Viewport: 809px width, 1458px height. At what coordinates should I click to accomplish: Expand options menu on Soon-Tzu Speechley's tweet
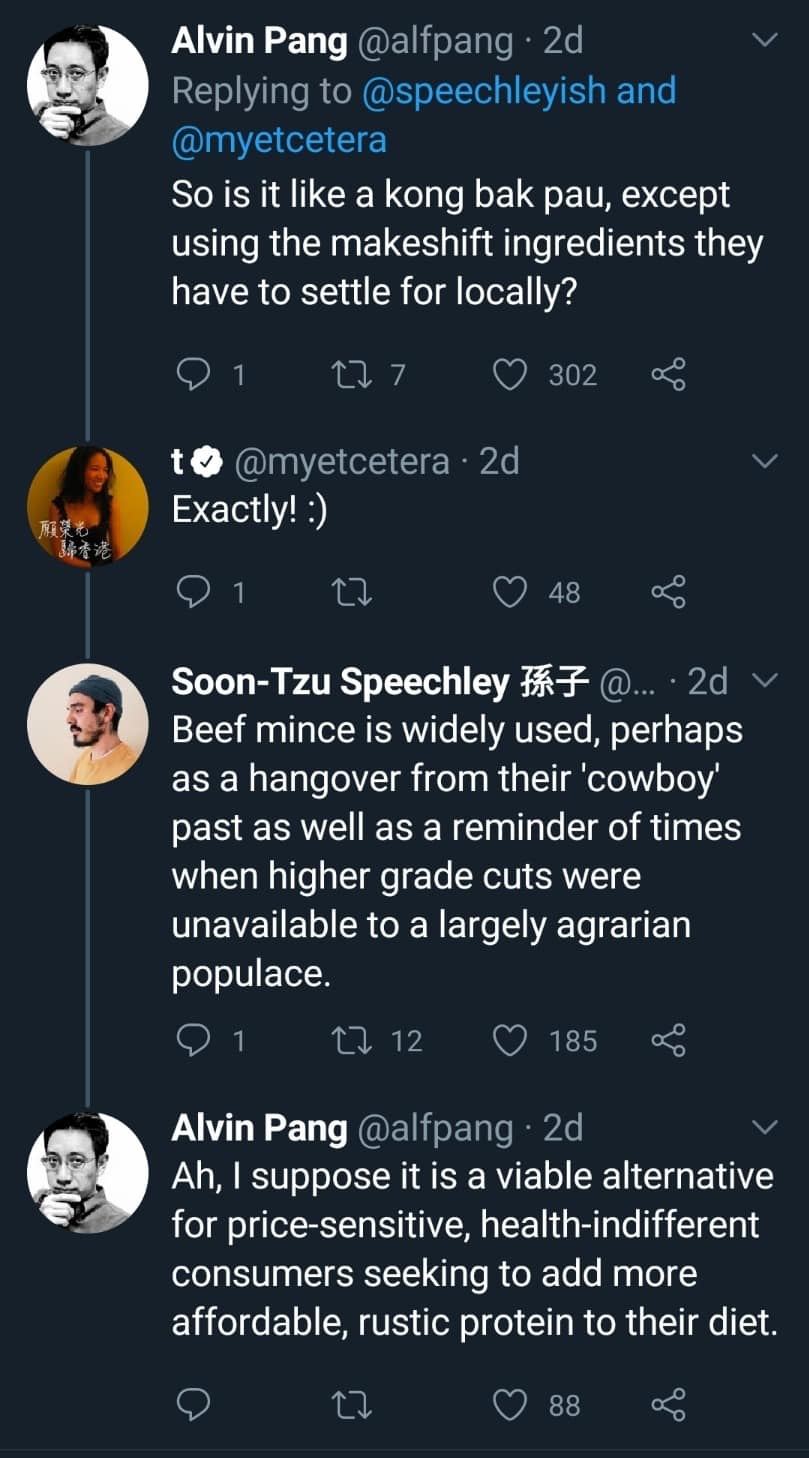[x=764, y=682]
